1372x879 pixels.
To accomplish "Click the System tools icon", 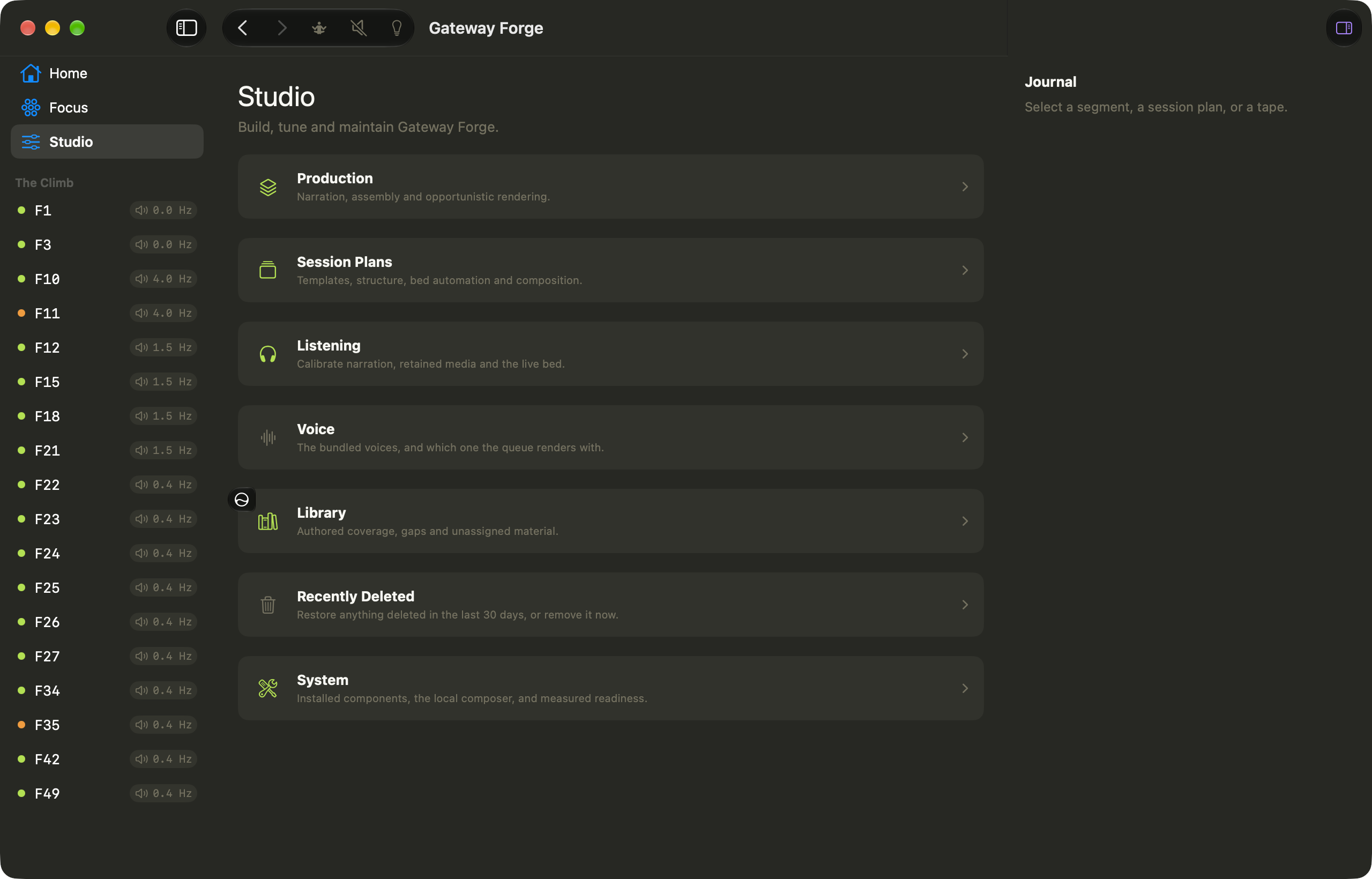I will pyautogui.click(x=267, y=688).
